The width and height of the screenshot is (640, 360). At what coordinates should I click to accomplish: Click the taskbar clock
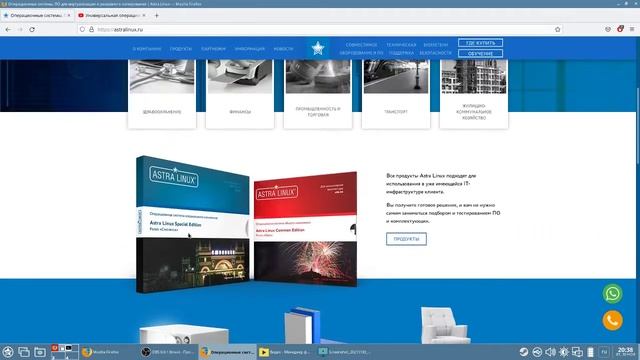point(625,352)
